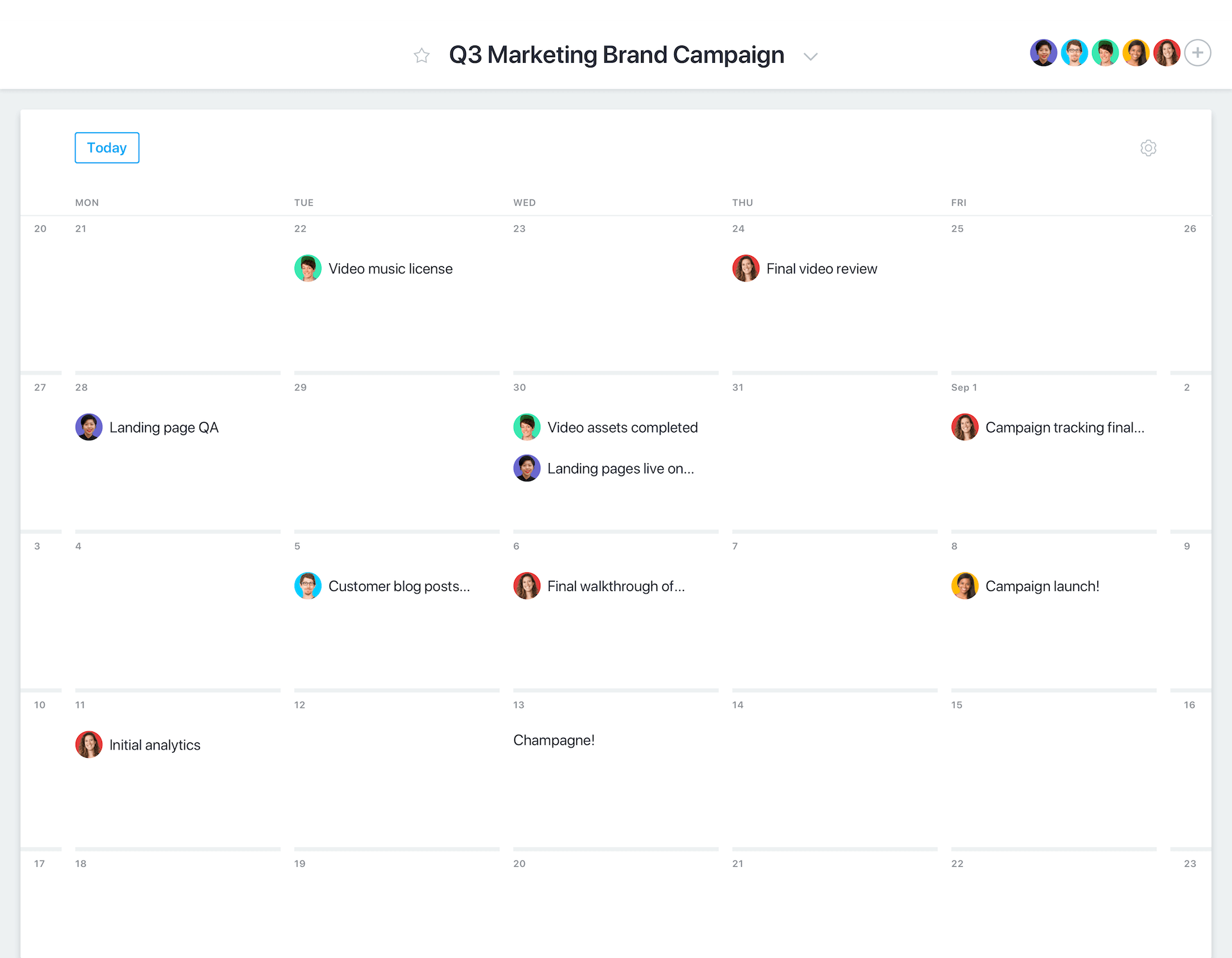Open the Campaign launch! task
The width and height of the screenshot is (1232, 958).
tap(1042, 586)
